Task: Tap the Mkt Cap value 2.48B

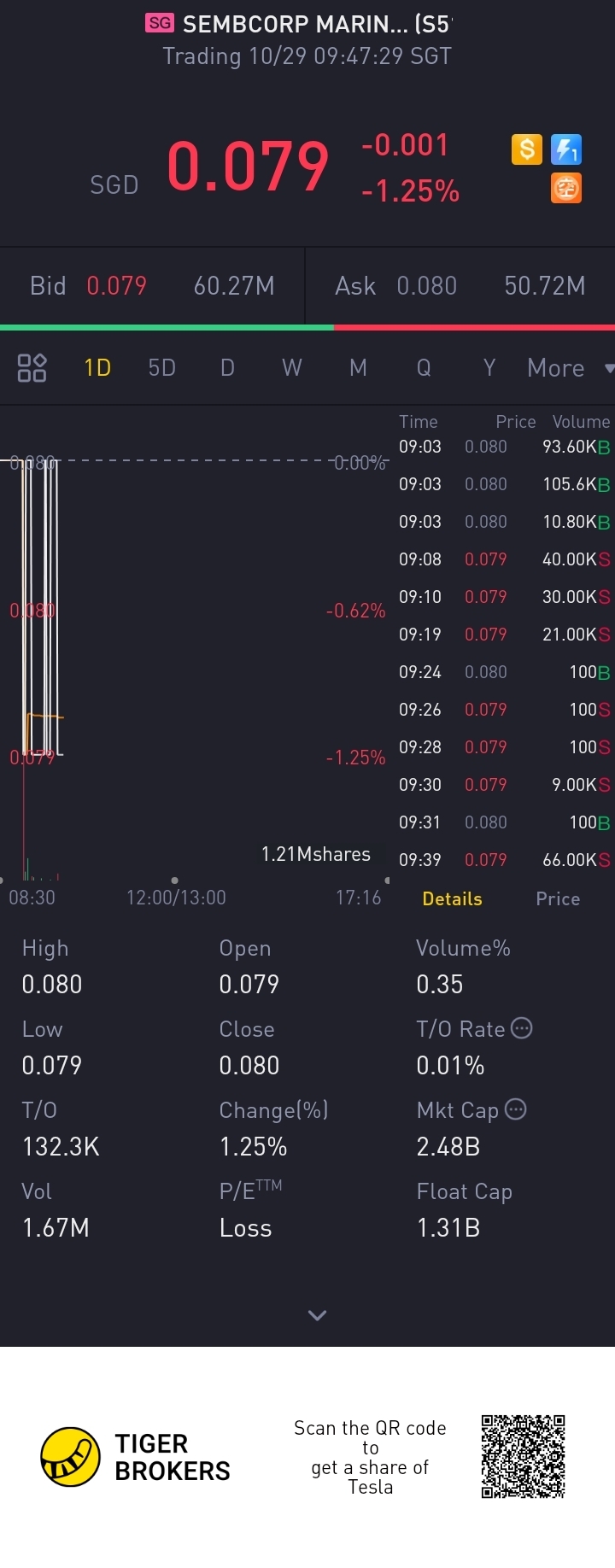Action: pos(448,1146)
